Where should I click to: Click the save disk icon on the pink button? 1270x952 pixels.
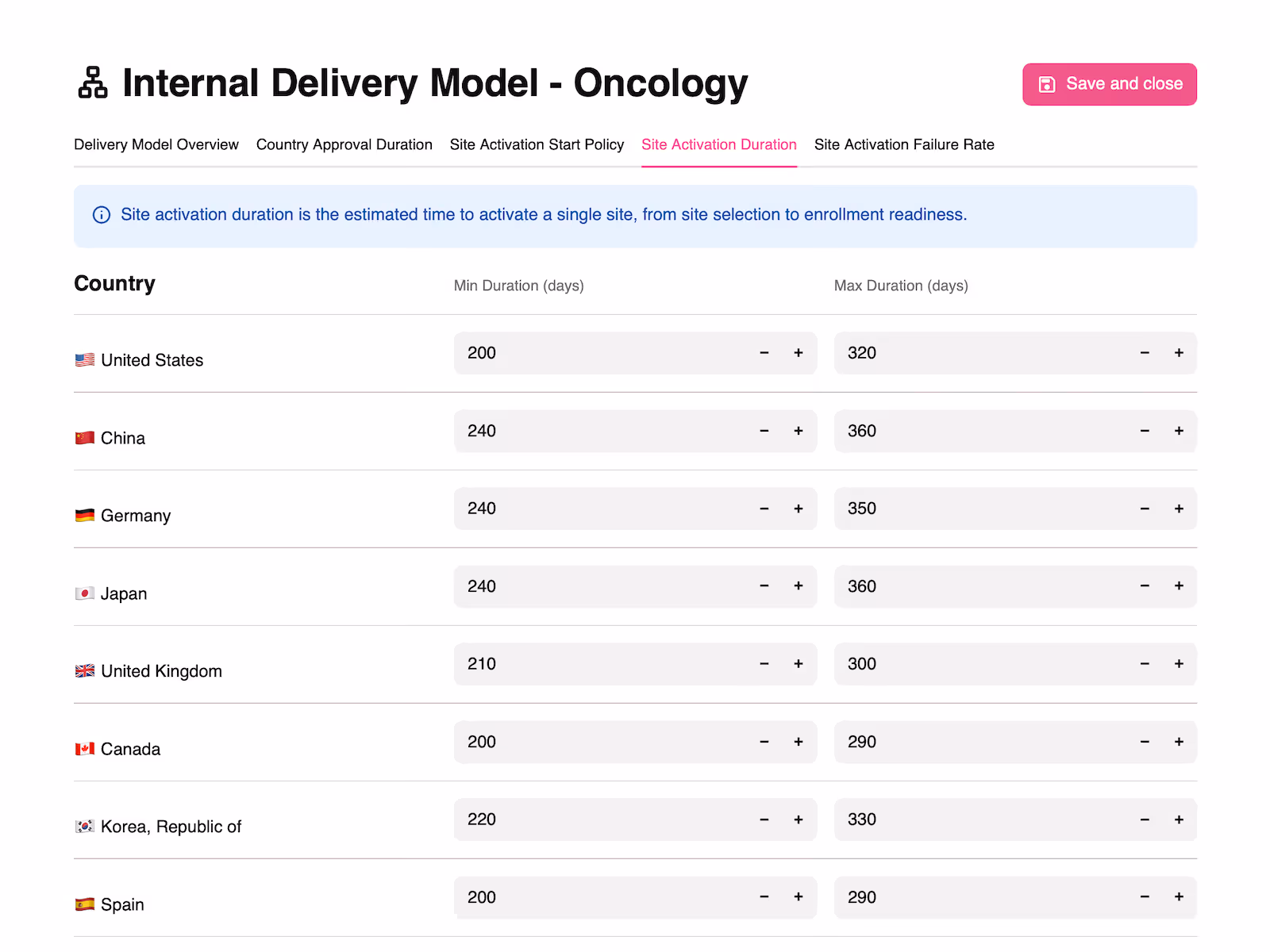(x=1048, y=84)
